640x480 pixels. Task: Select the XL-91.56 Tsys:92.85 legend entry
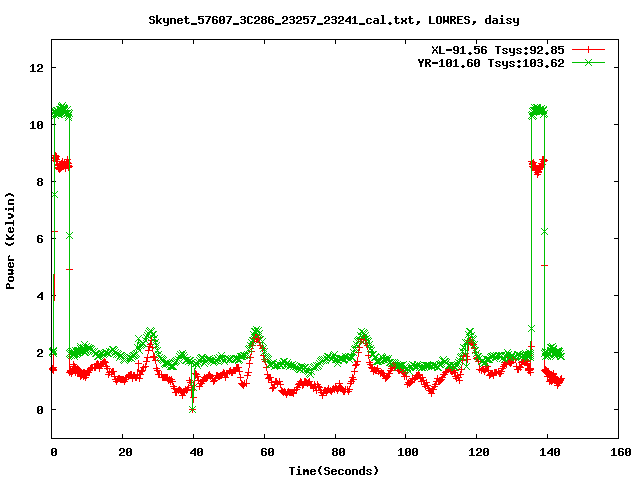498,50
